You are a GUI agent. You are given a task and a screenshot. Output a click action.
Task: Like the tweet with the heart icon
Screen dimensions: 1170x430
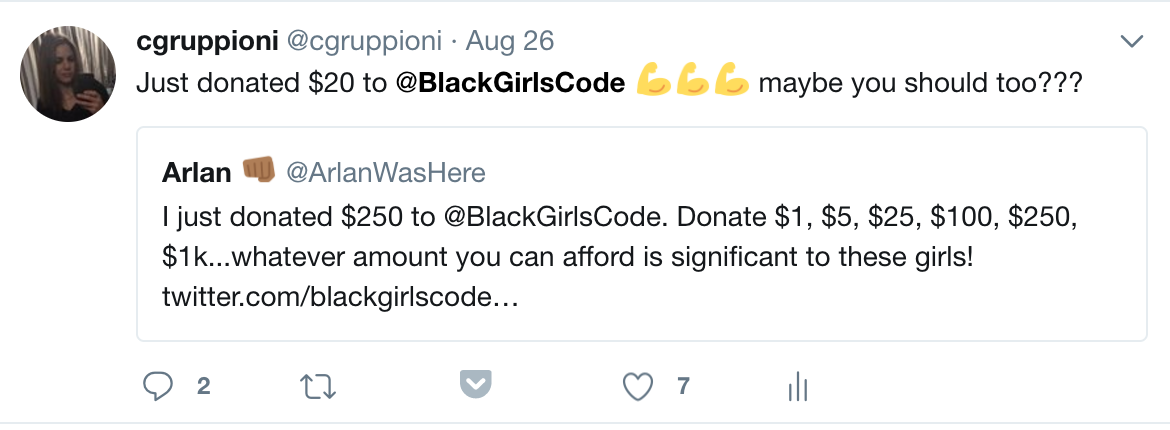[637, 387]
